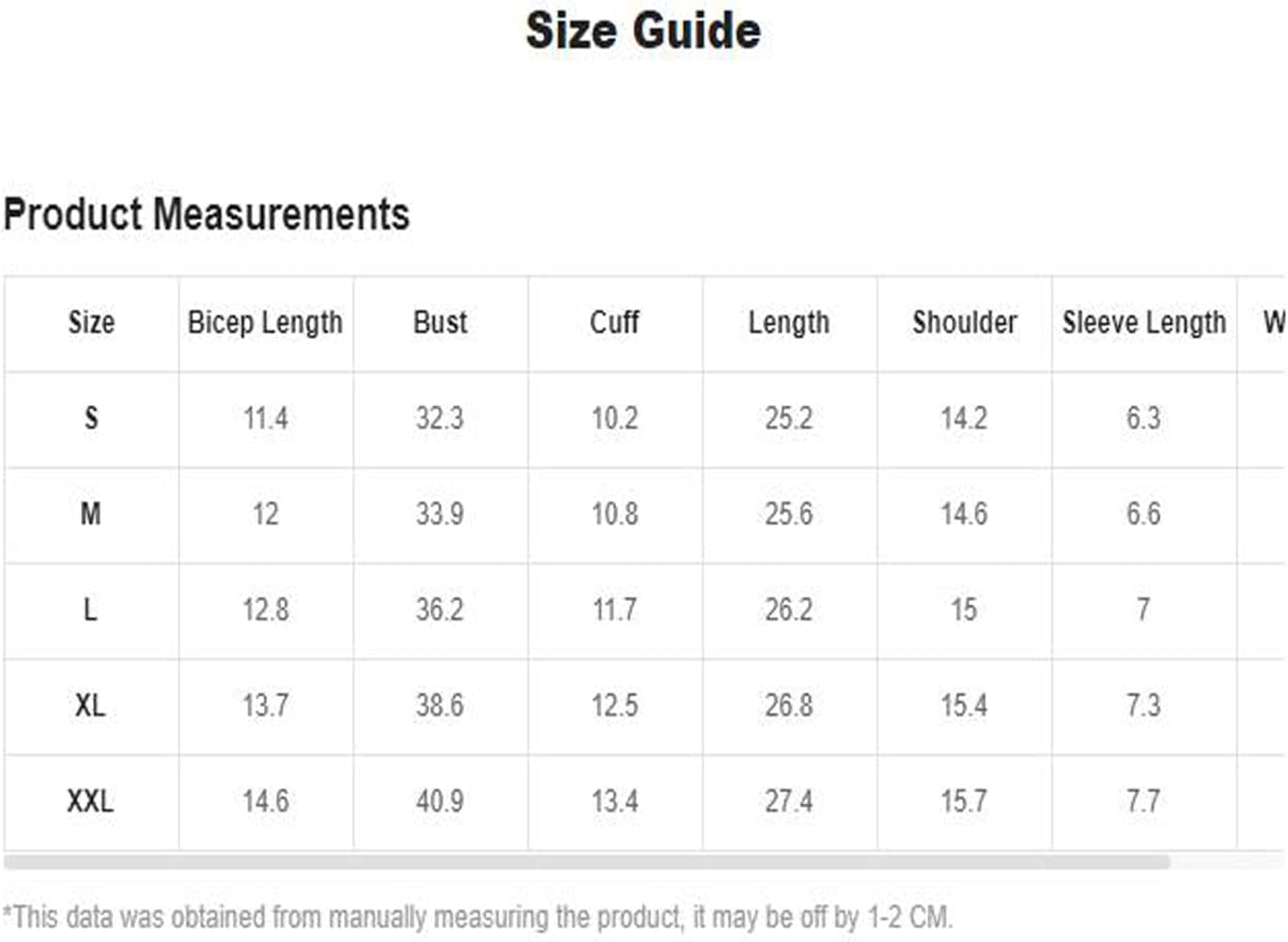The height and width of the screenshot is (942, 1288).
Task: Select the M size row label
Action: point(91,514)
